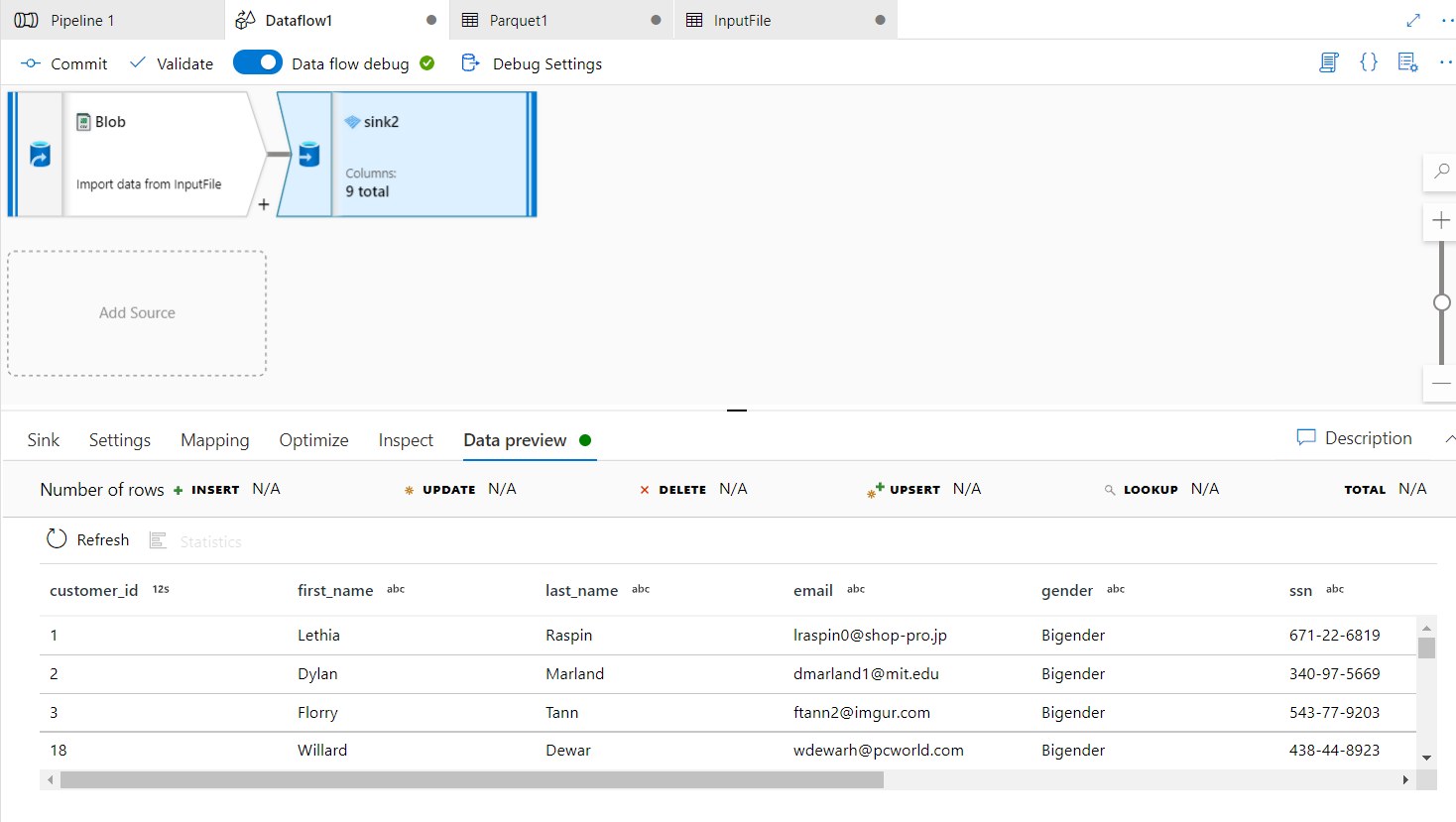Click the Description button
The width and height of the screenshot is (1456, 822).
(x=1355, y=438)
